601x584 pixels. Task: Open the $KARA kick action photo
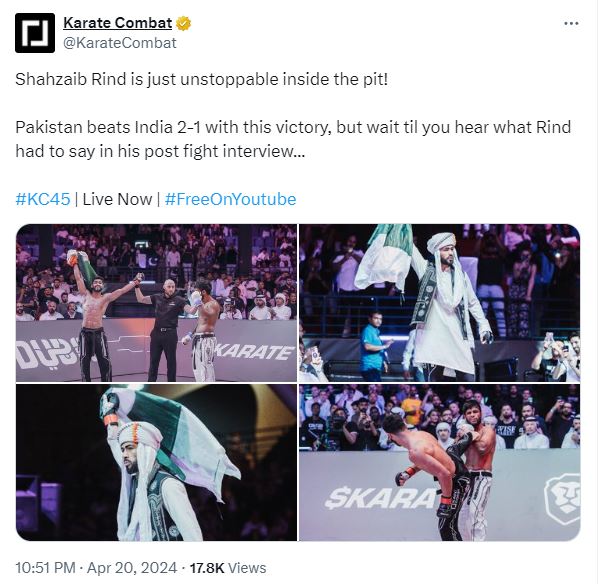pos(439,463)
